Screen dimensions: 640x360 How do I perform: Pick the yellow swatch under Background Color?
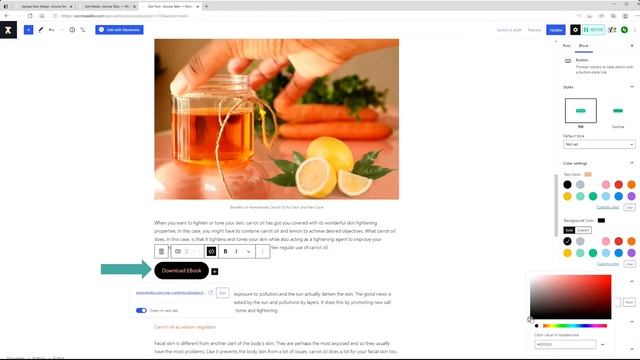pos(567,253)
